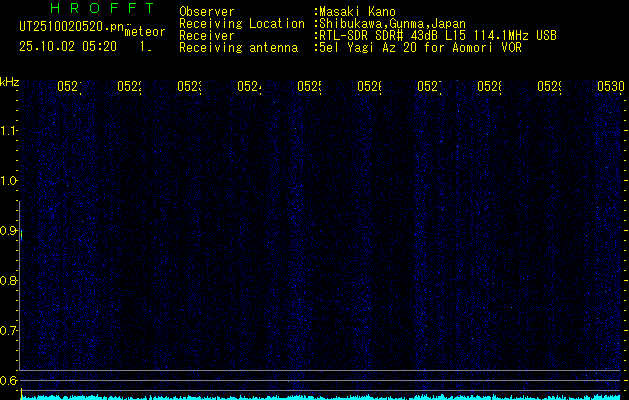The image size is (629, 400).
Task: Click the 0.6 kHz axis label
Action: point(7,380)
